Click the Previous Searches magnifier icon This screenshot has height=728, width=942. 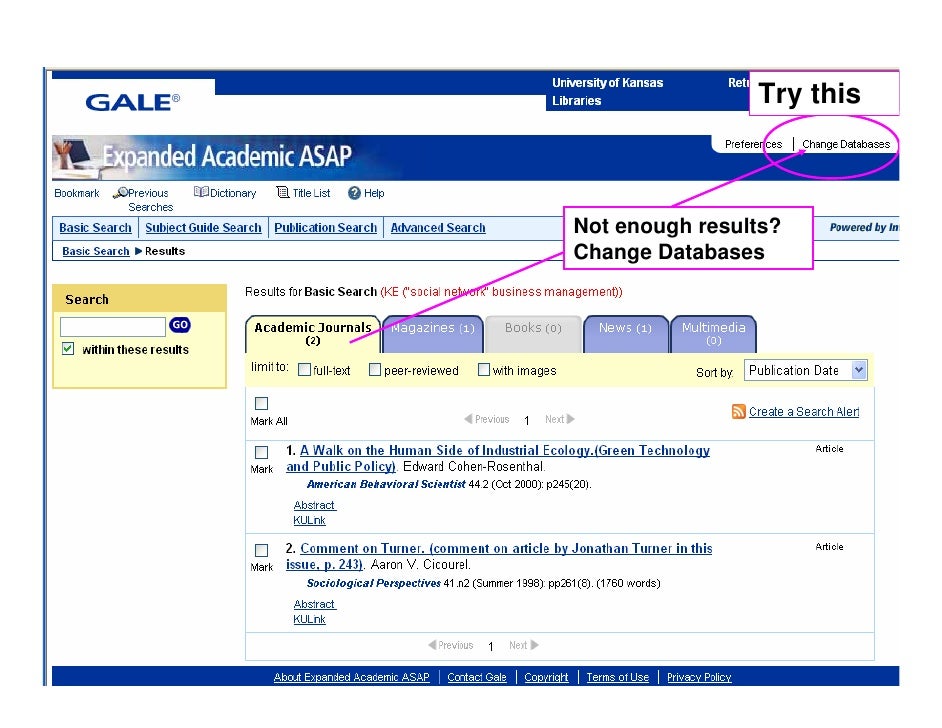coord(120,193)
